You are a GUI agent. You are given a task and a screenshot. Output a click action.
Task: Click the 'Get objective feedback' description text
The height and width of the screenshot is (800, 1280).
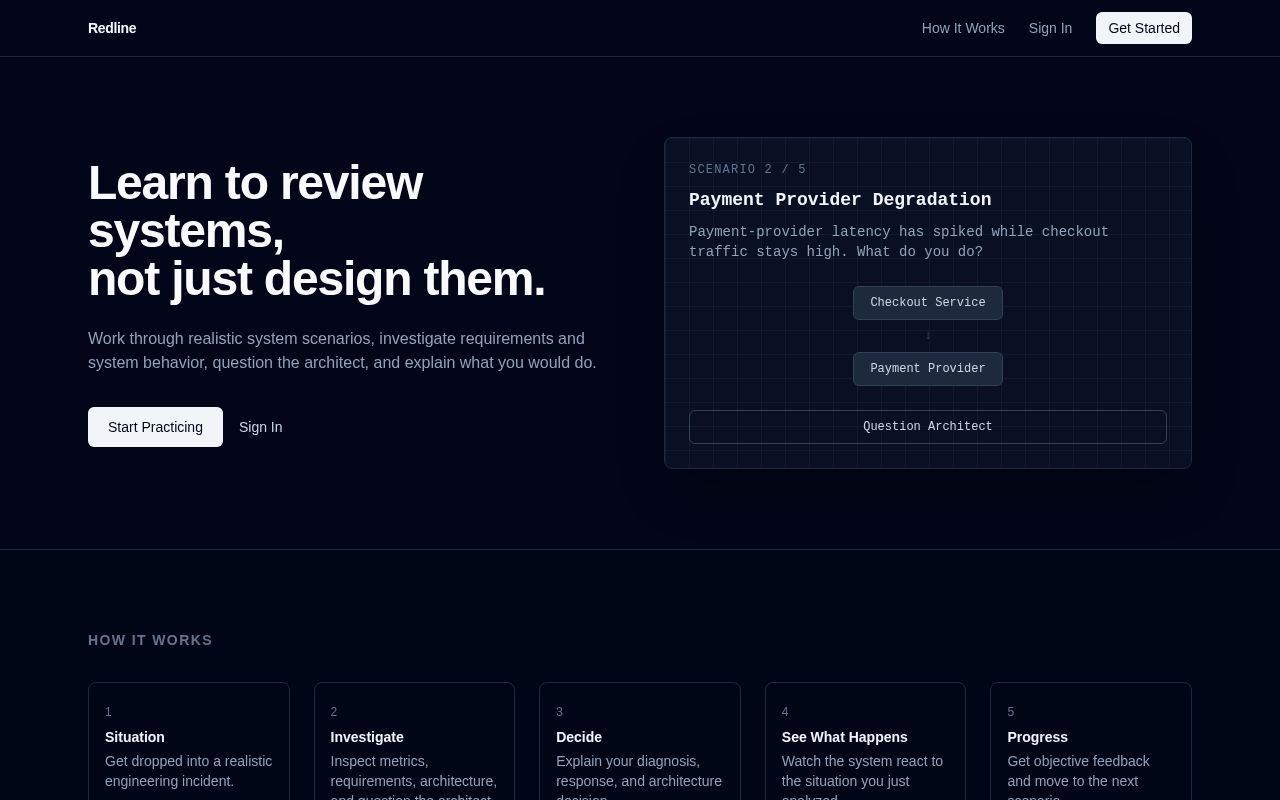[1078, 776]
